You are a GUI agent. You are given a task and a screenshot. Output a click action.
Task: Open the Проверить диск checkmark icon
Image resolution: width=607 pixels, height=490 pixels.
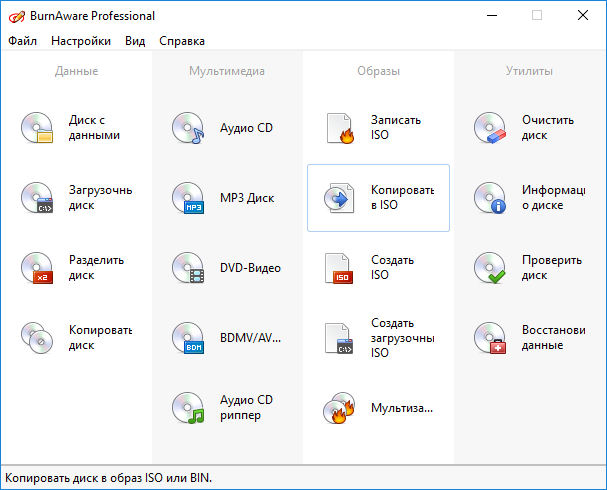490,268
